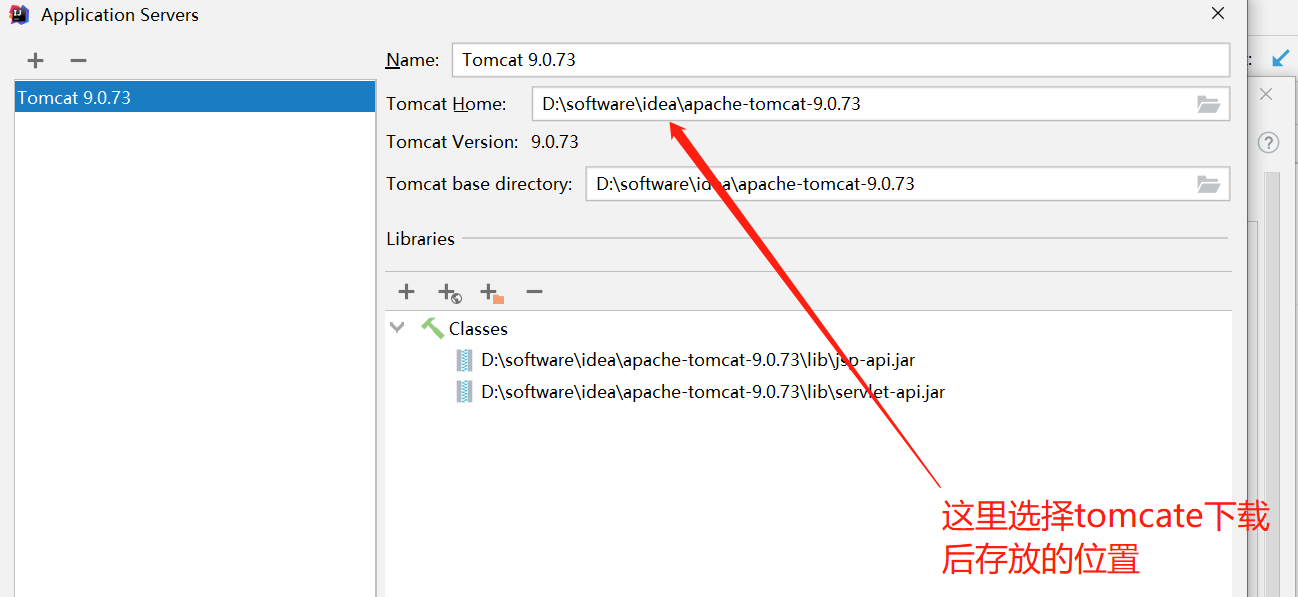
Task: Click small close X in background window
Action: pos(1266,95)
